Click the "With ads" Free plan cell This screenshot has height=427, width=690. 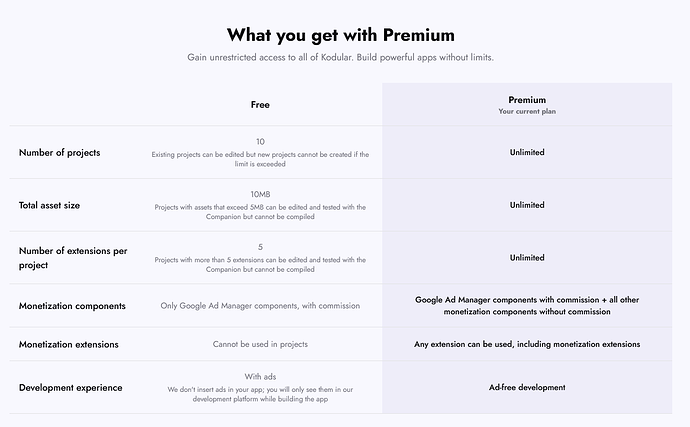tap(260, 376)
